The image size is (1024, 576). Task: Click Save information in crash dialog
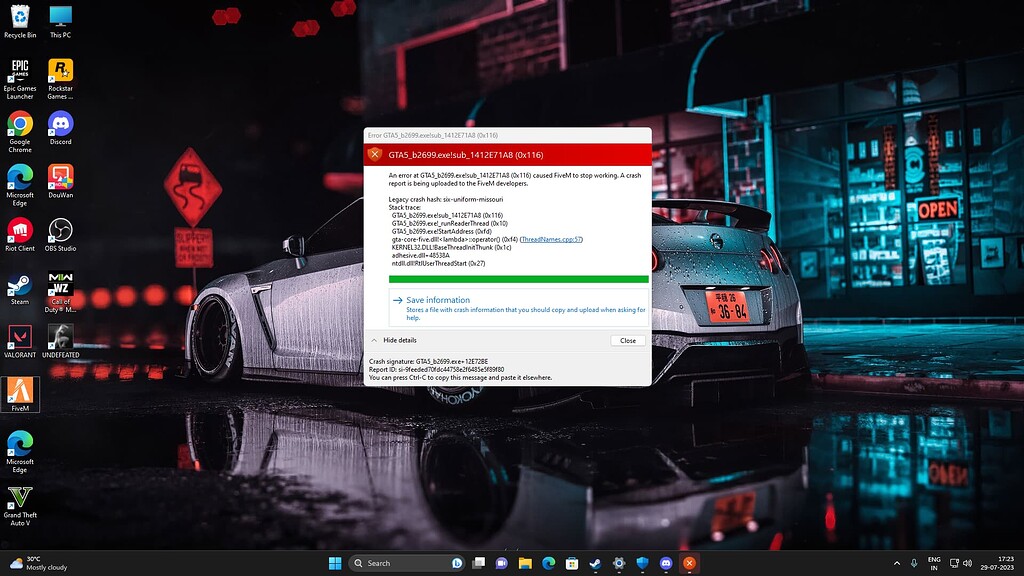click(x=519, y=308)
